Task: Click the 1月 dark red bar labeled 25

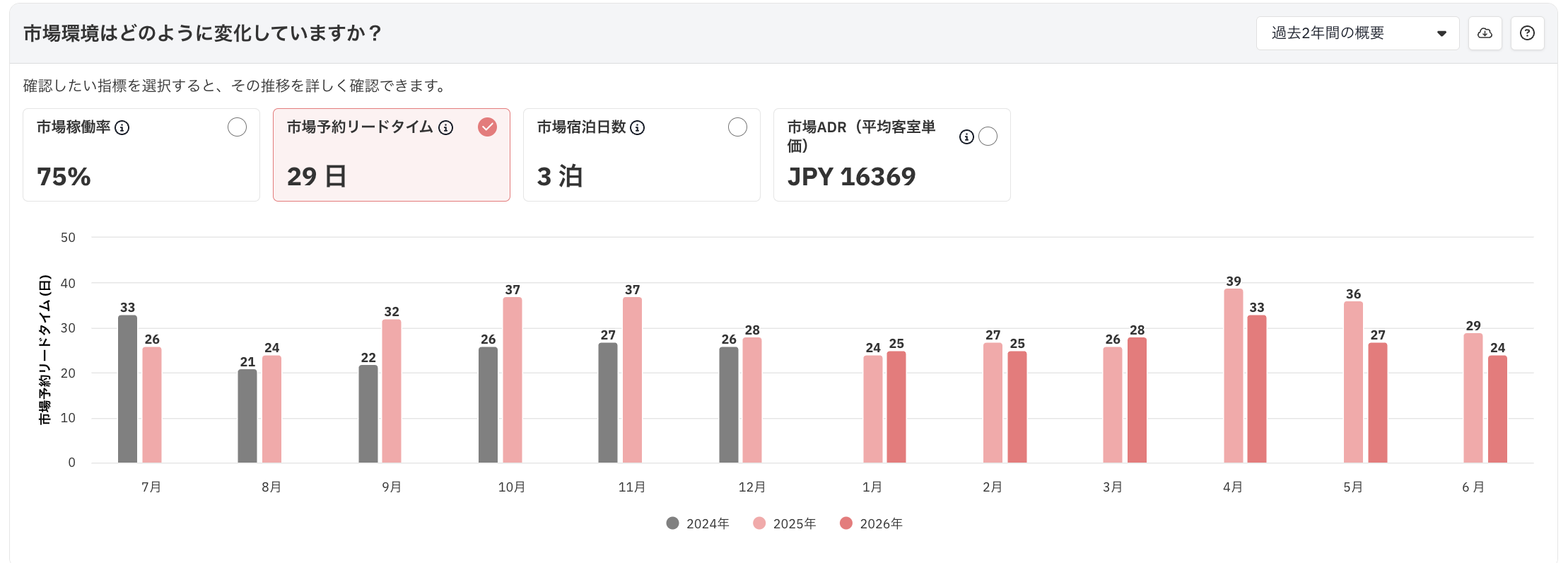Action: (x=896, y=407)
